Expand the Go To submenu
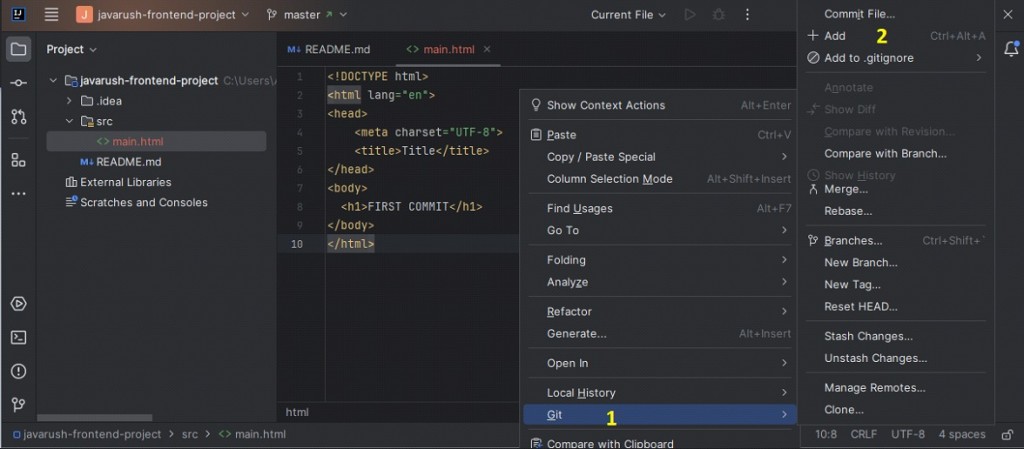The image size is (1024, 449). 660,230
